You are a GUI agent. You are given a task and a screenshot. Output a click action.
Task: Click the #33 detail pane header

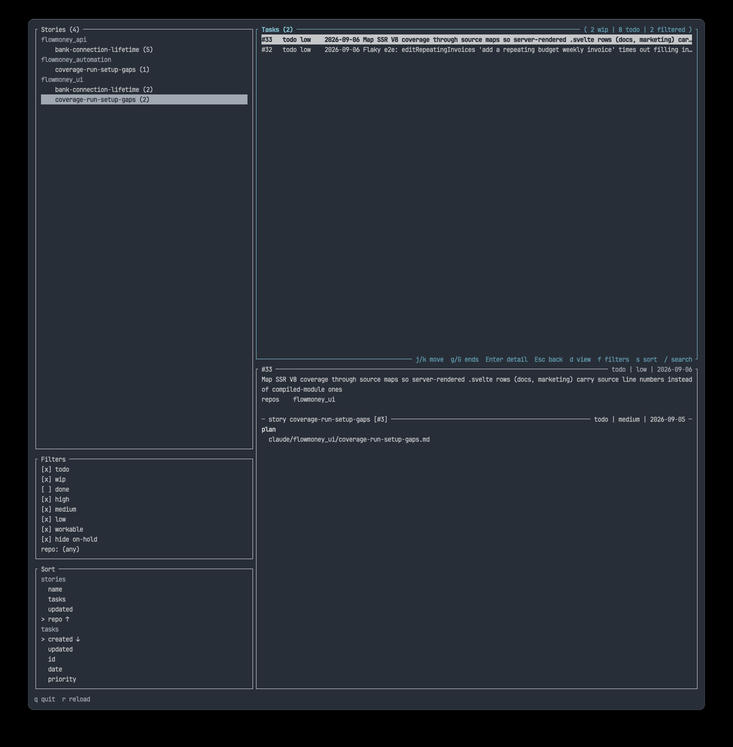pyautogui.click(x=267, y=370)
